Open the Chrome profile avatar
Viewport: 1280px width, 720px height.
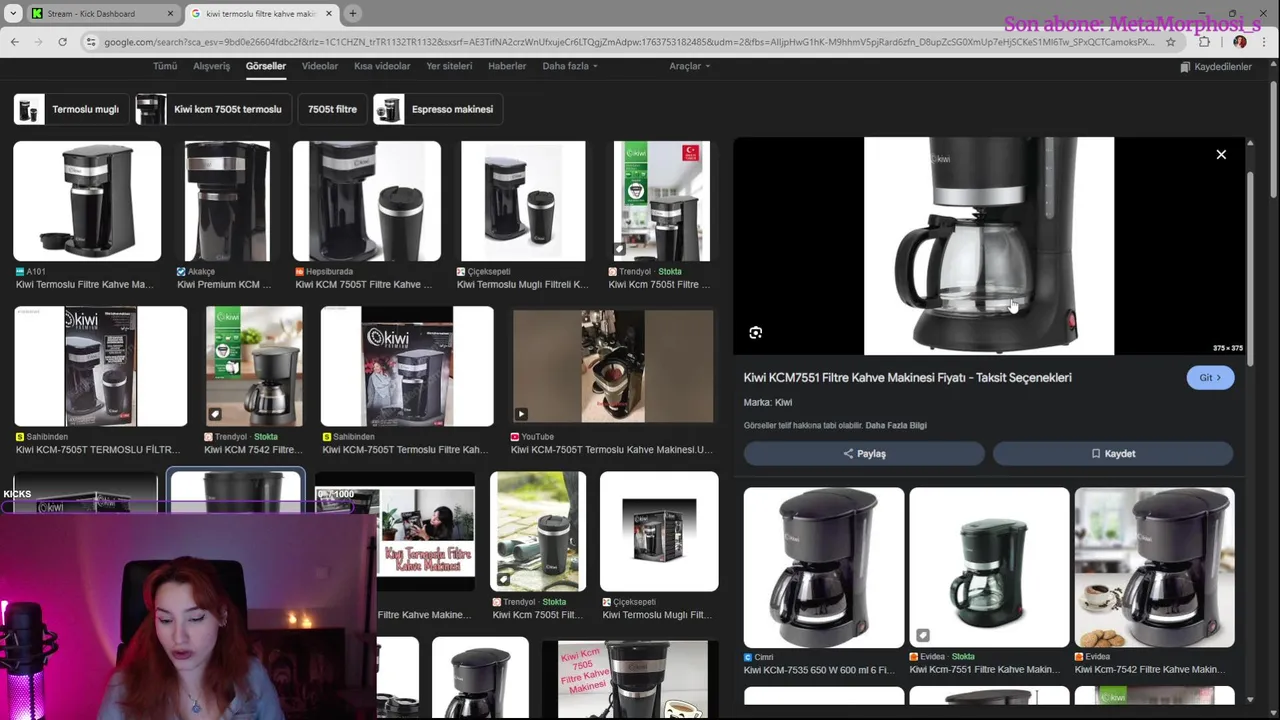[x=1240, y=42]
